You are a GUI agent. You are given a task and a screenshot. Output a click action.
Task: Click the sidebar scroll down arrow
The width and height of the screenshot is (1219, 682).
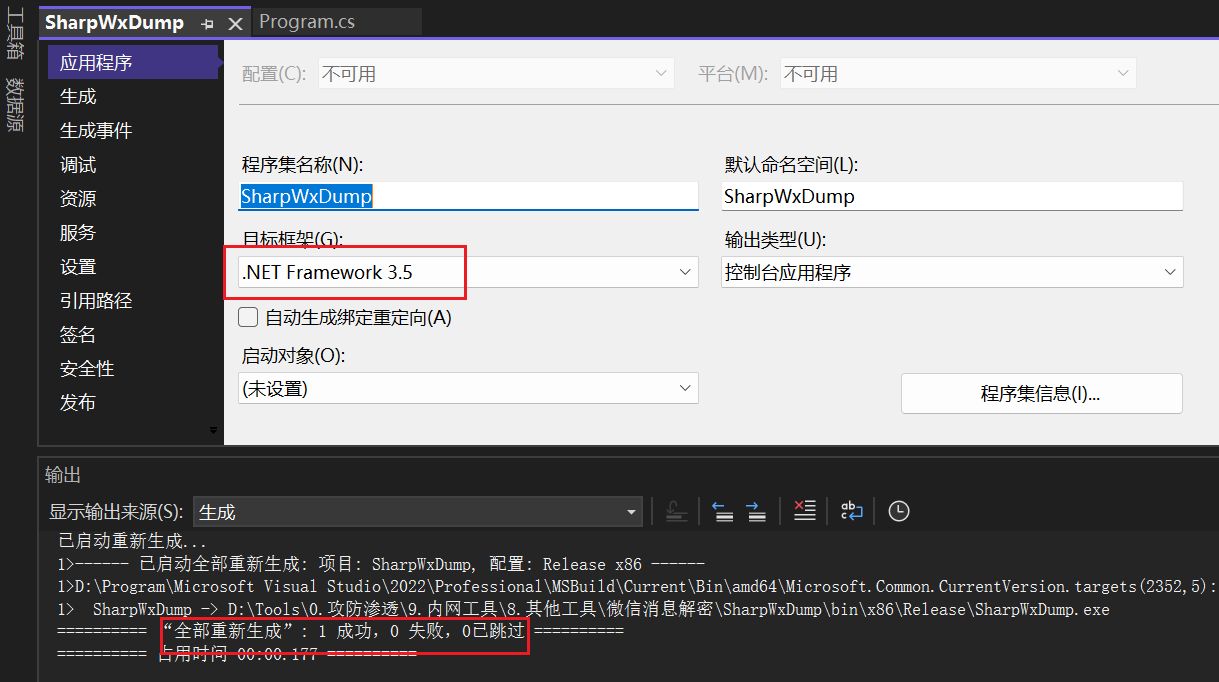(x=212, y=431)
